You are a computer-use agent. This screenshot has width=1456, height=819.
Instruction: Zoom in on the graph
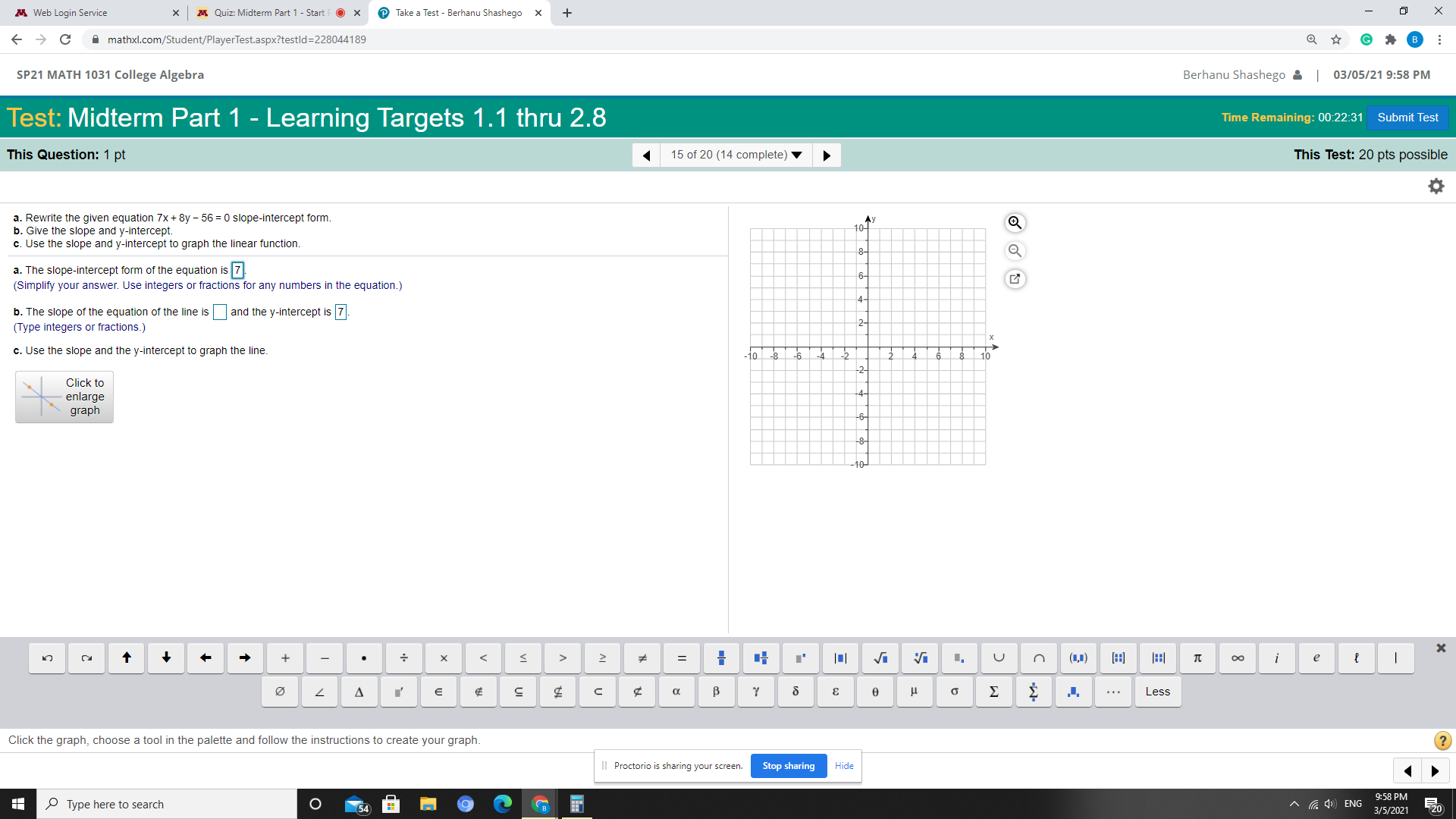pyautogui.click(x=1015, y=223)
